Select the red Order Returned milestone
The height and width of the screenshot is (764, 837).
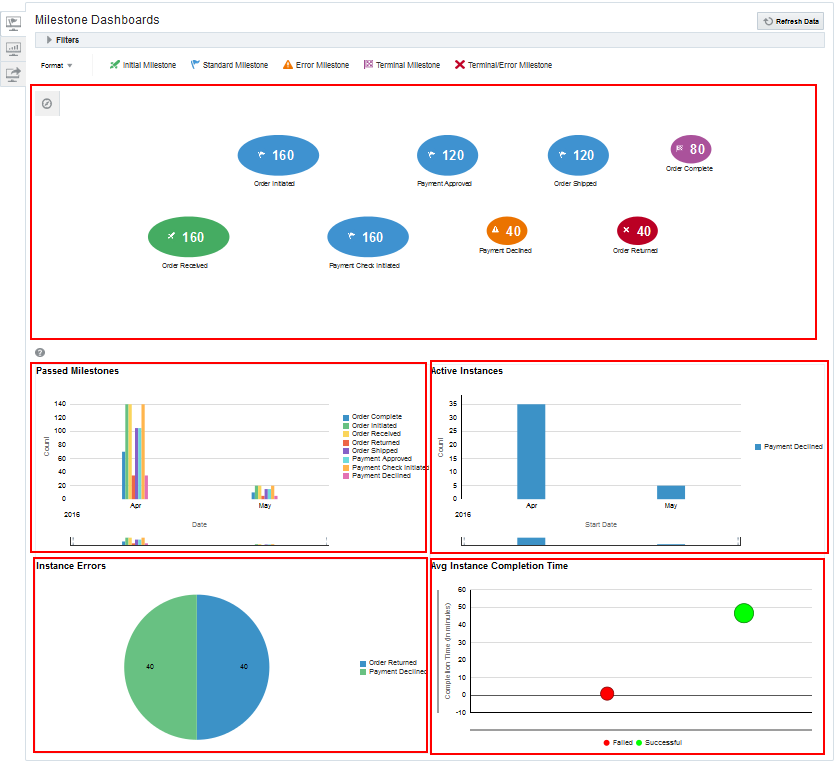[637, 231]
